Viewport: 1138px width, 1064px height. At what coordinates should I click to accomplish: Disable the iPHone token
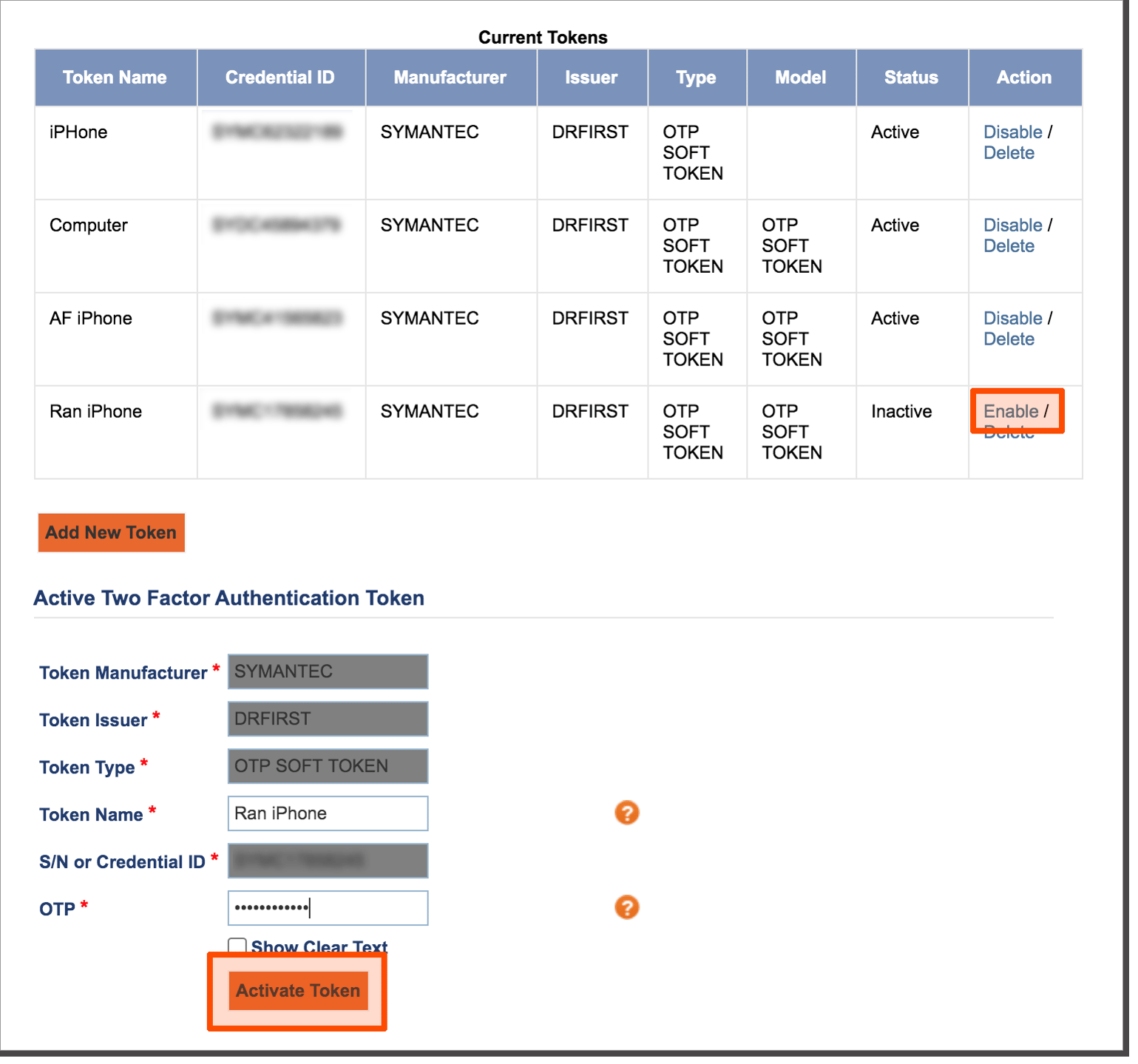click(x=1012, y=132)
